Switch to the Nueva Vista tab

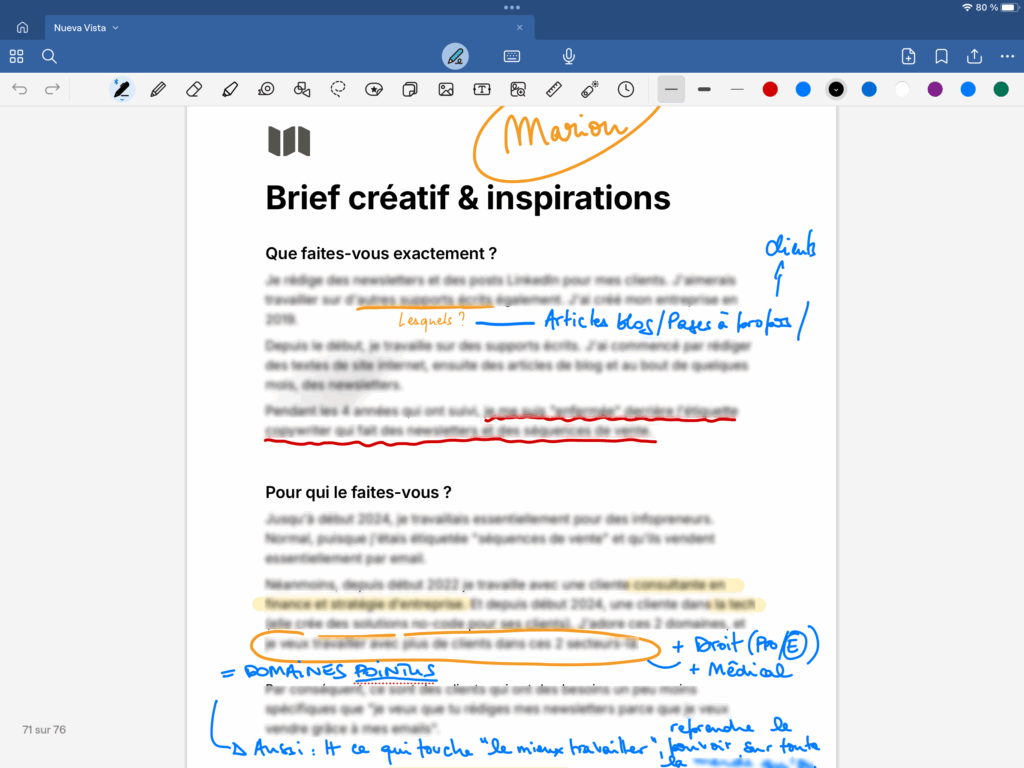(x=80, y=27)
